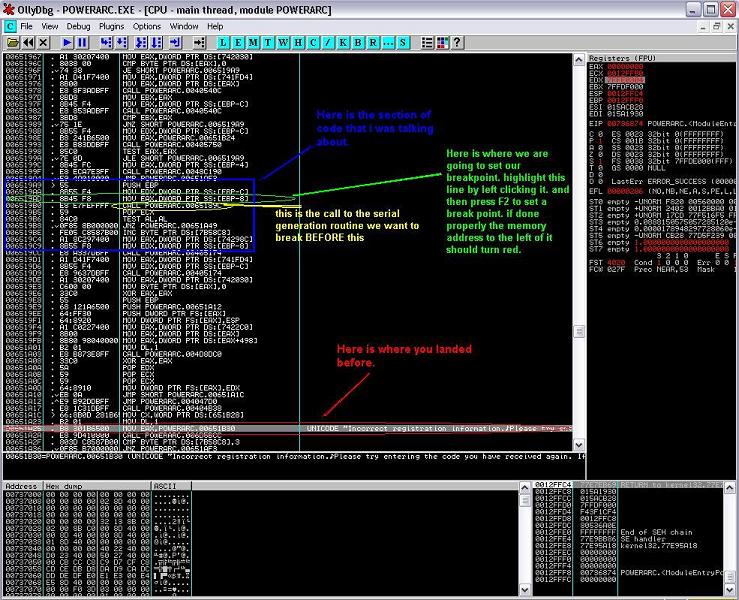Click EBX register value 7FFDF000
The image size is (739, 600).
click(625, 87)
